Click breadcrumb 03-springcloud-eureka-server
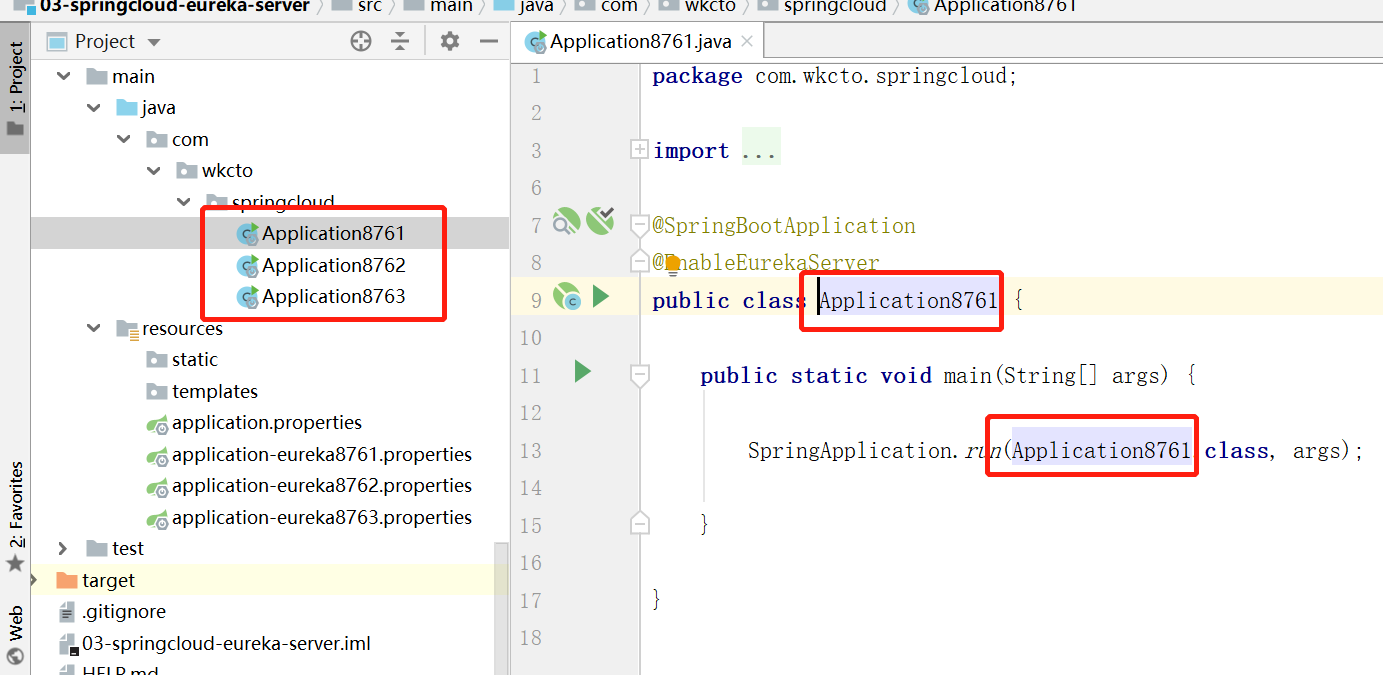The image size is (1383, 675). [x=175, y=7]
